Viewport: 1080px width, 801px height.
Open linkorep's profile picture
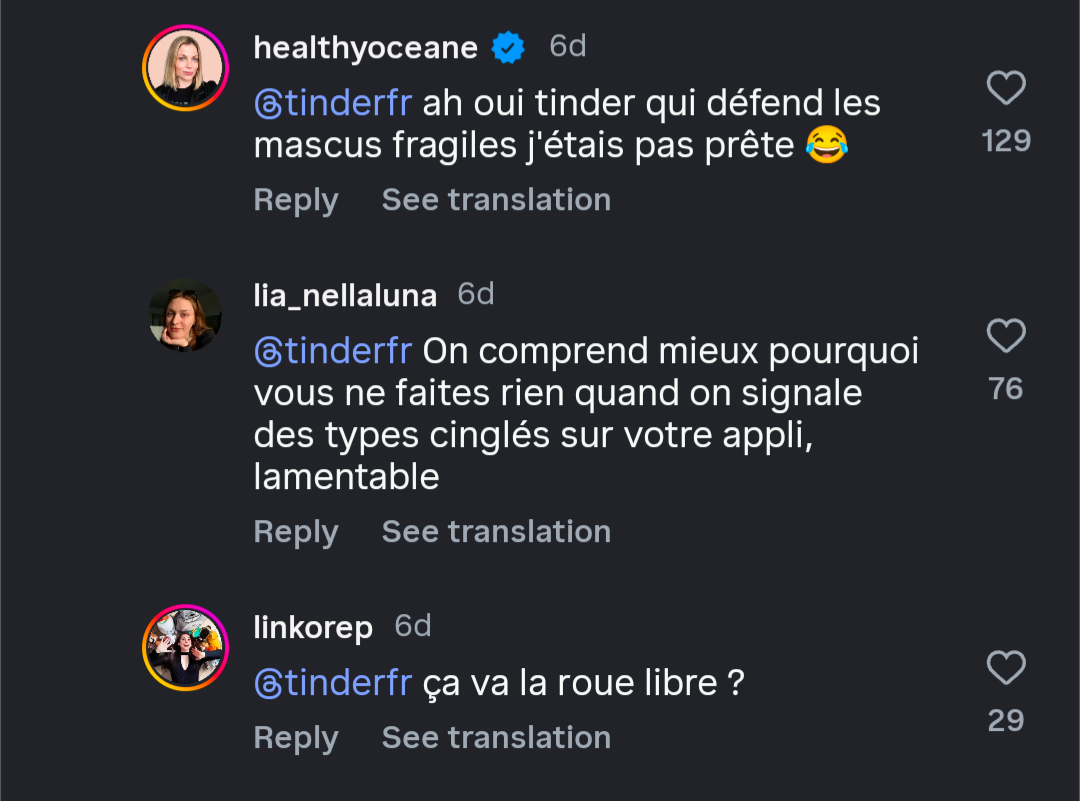tap(186, 648)
